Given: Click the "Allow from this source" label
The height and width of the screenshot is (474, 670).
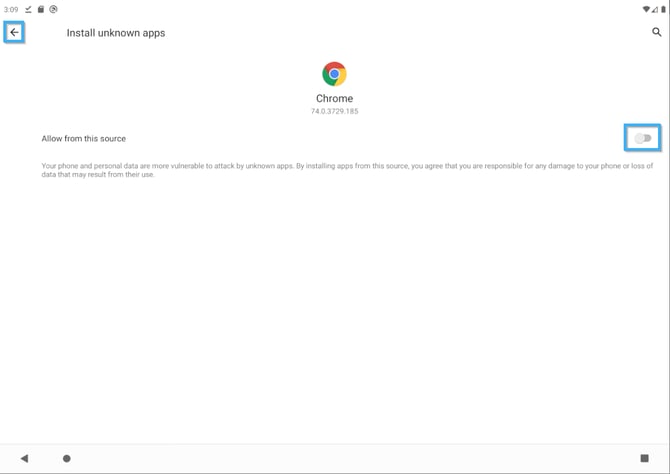Looking at the screenshot, I should 84,138.
